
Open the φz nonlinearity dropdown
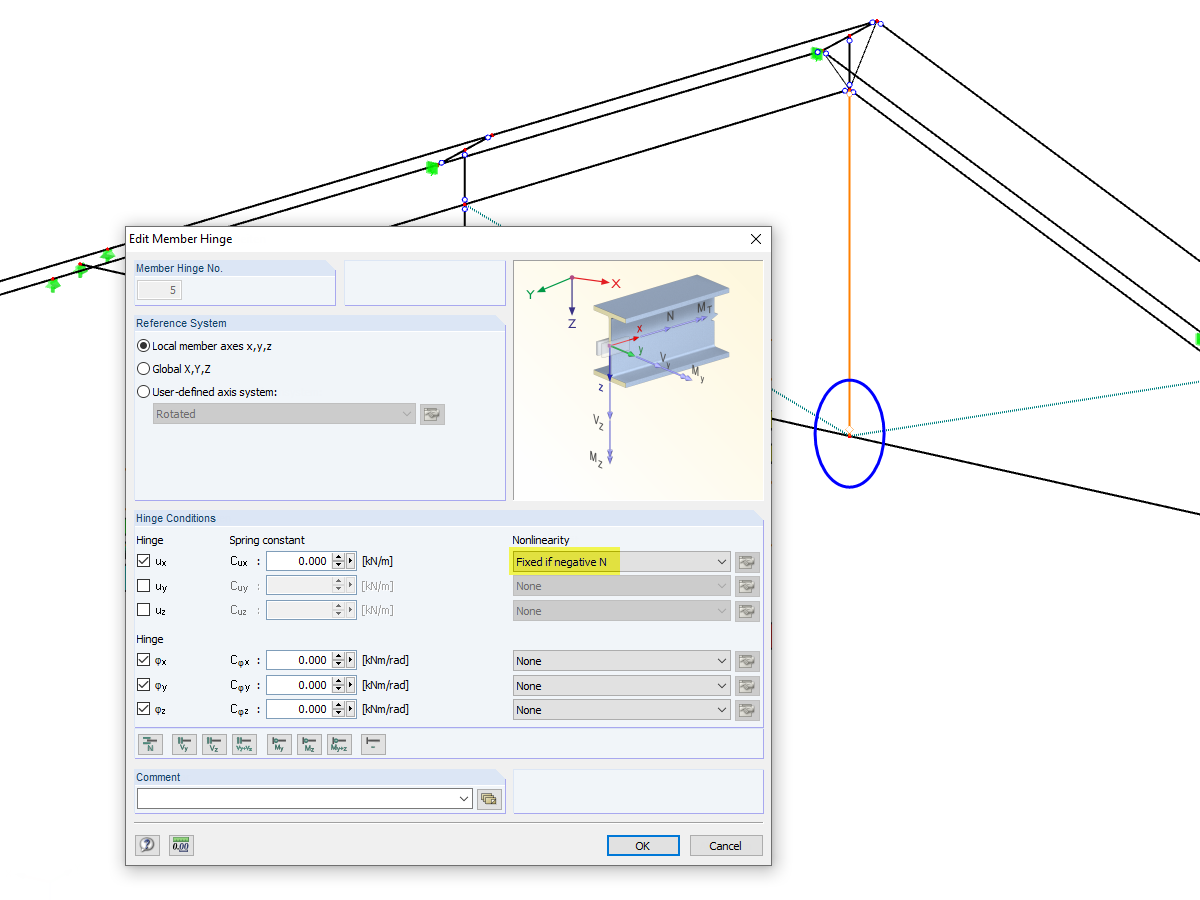[x=621, y=710]
